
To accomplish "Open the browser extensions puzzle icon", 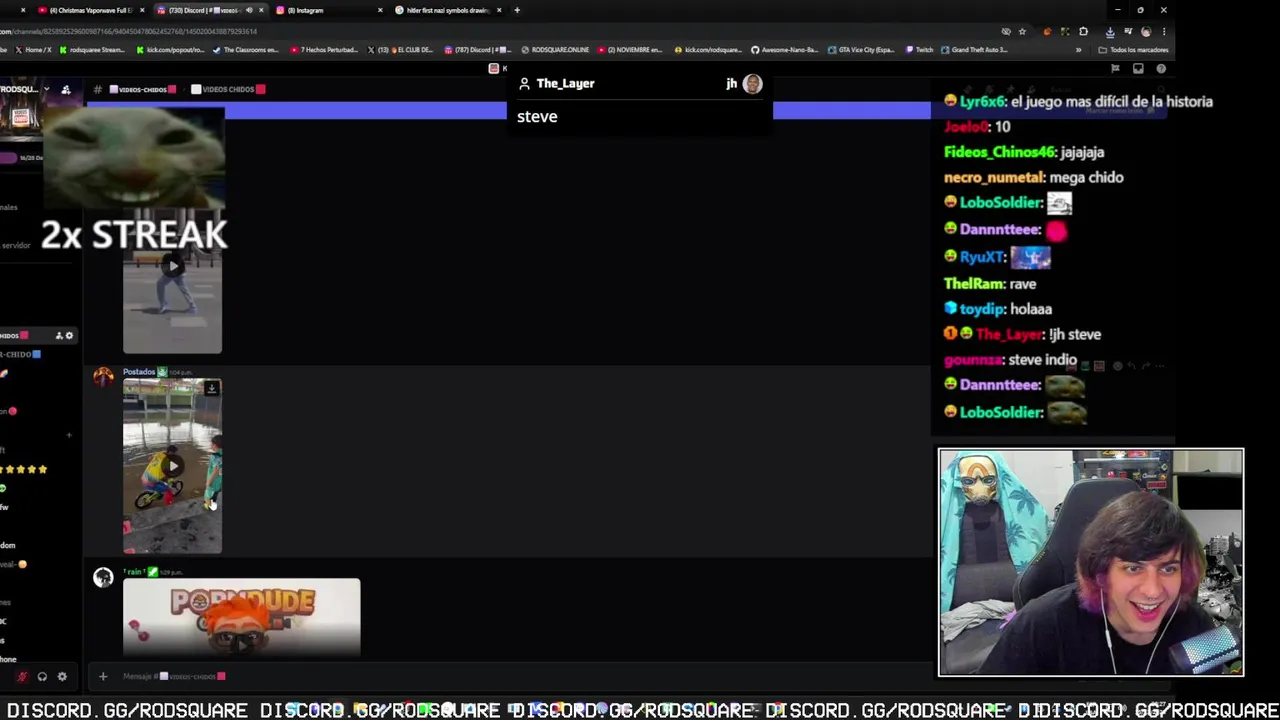I will tap(1083, 31).
